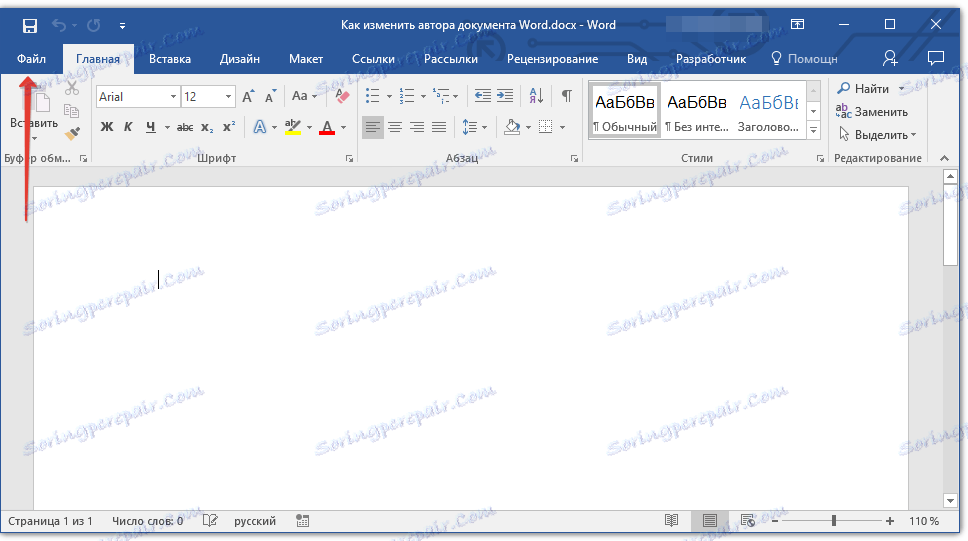This screenshot has height=541, width=968.
Task: Apply yellow text highlight color
Action: 293,127
